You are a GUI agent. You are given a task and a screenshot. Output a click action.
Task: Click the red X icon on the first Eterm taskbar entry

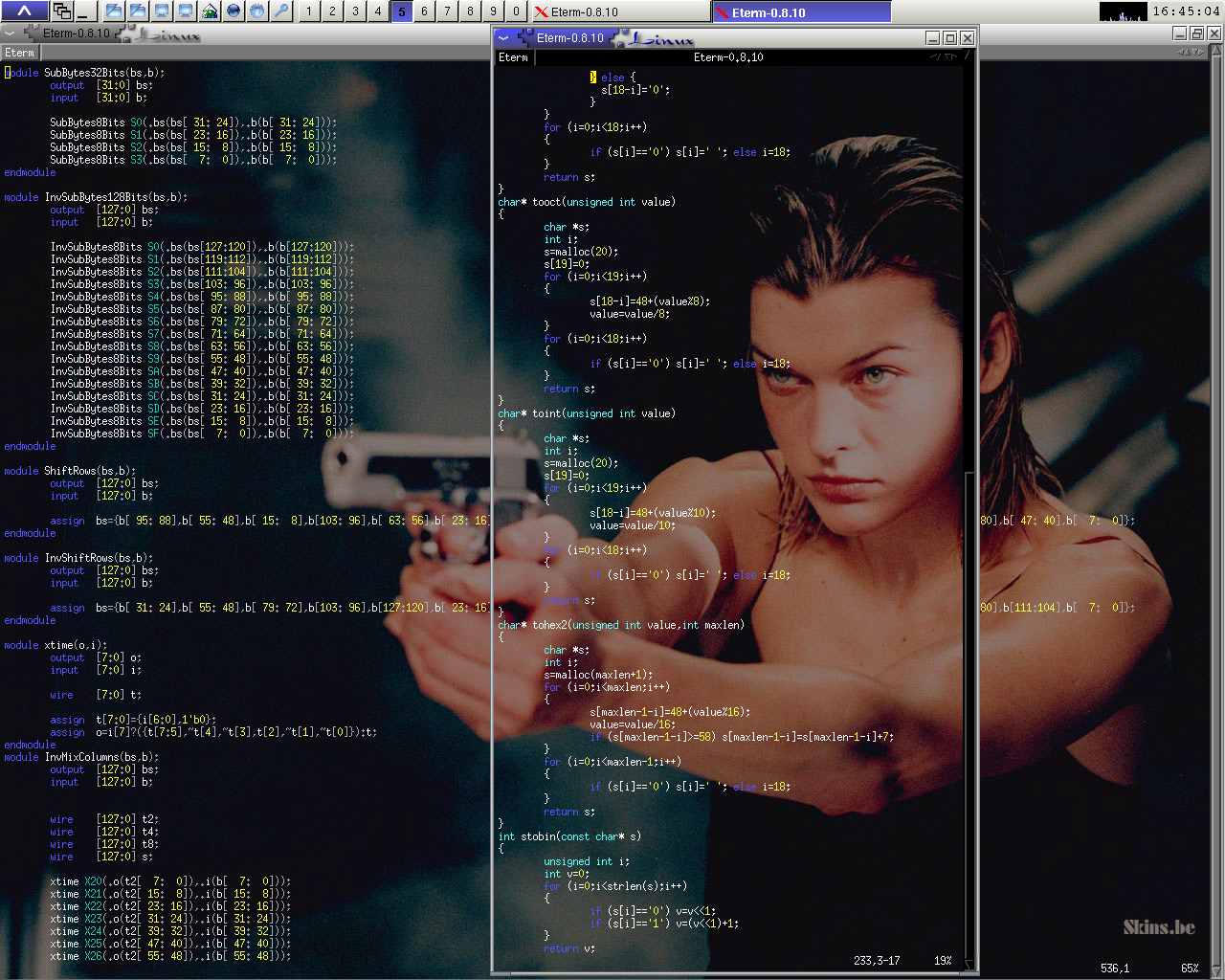(x=541, y=12)
